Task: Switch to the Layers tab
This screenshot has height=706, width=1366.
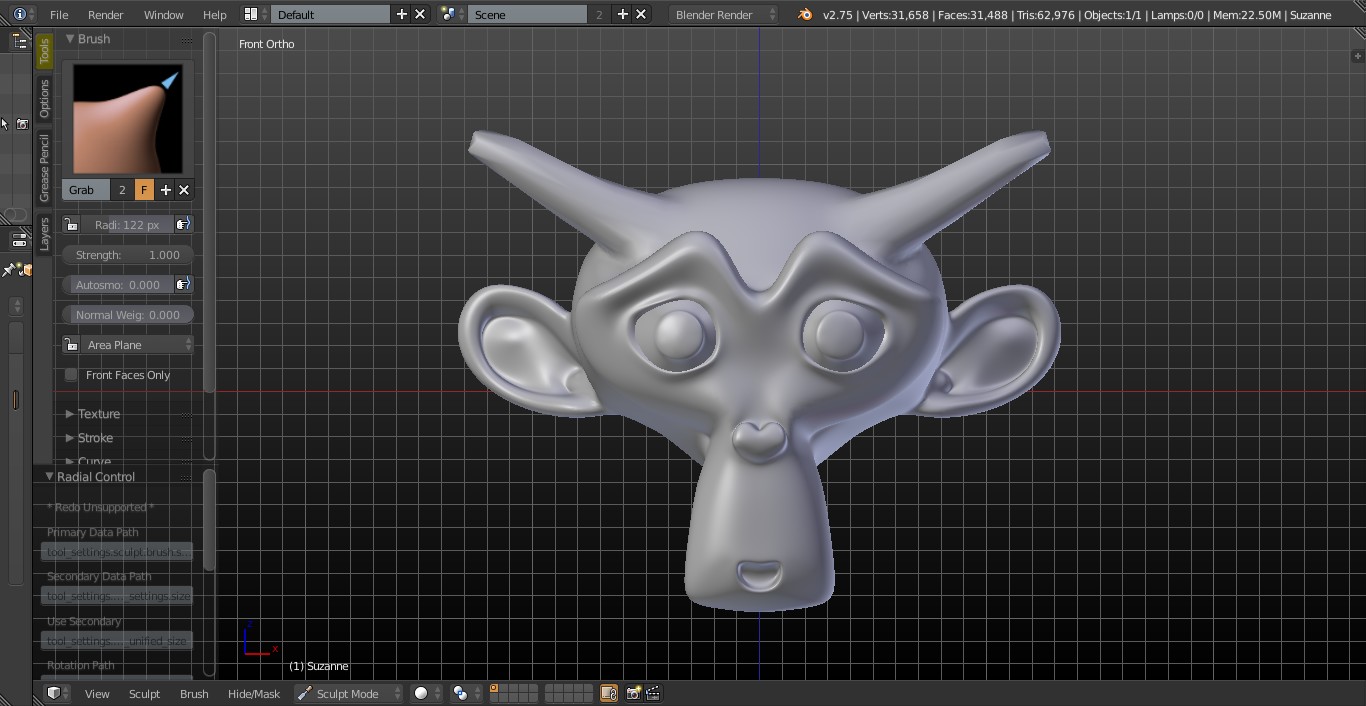Action: pos(44,234)
